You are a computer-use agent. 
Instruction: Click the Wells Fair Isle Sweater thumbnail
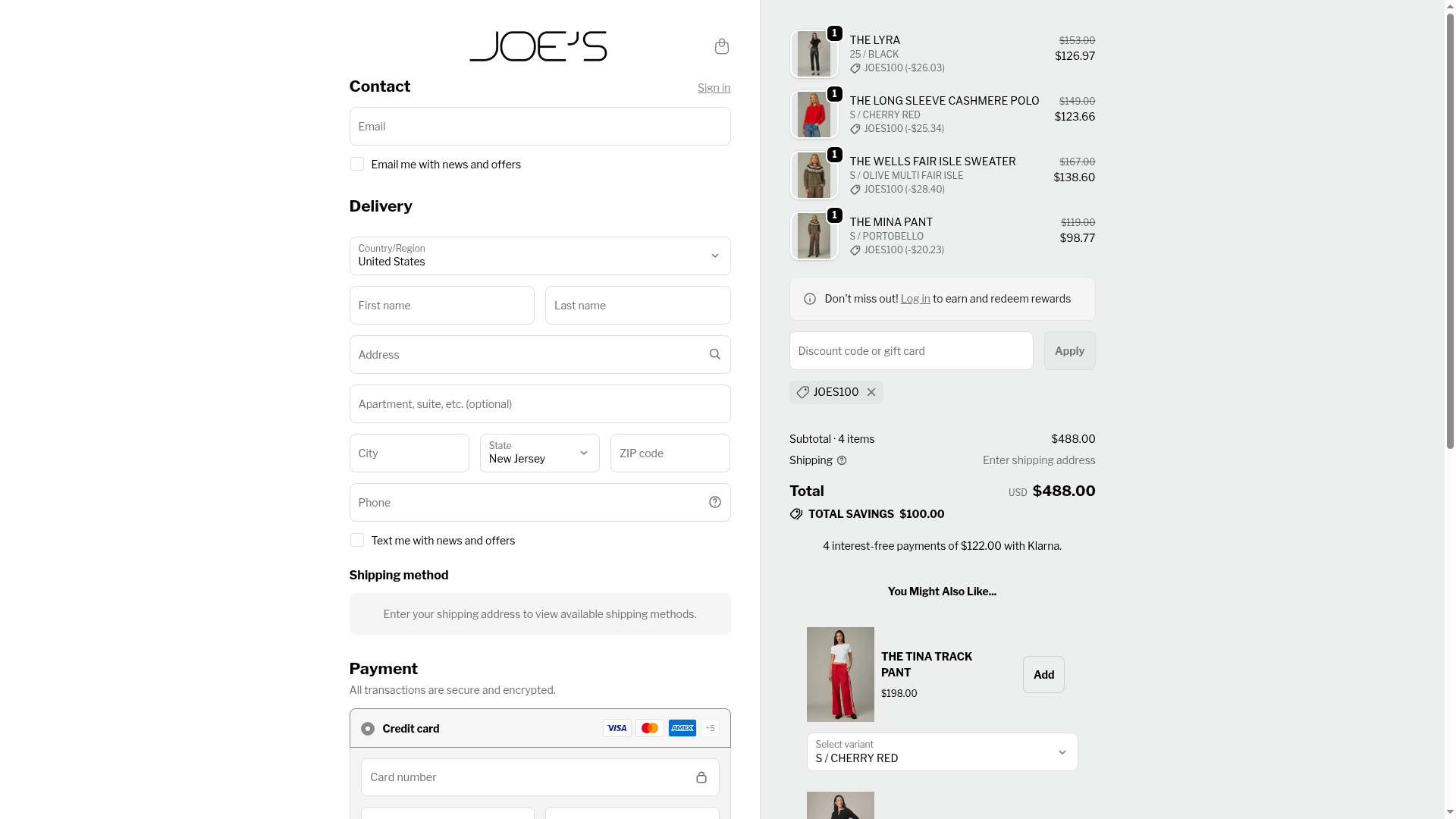point(814,175)
